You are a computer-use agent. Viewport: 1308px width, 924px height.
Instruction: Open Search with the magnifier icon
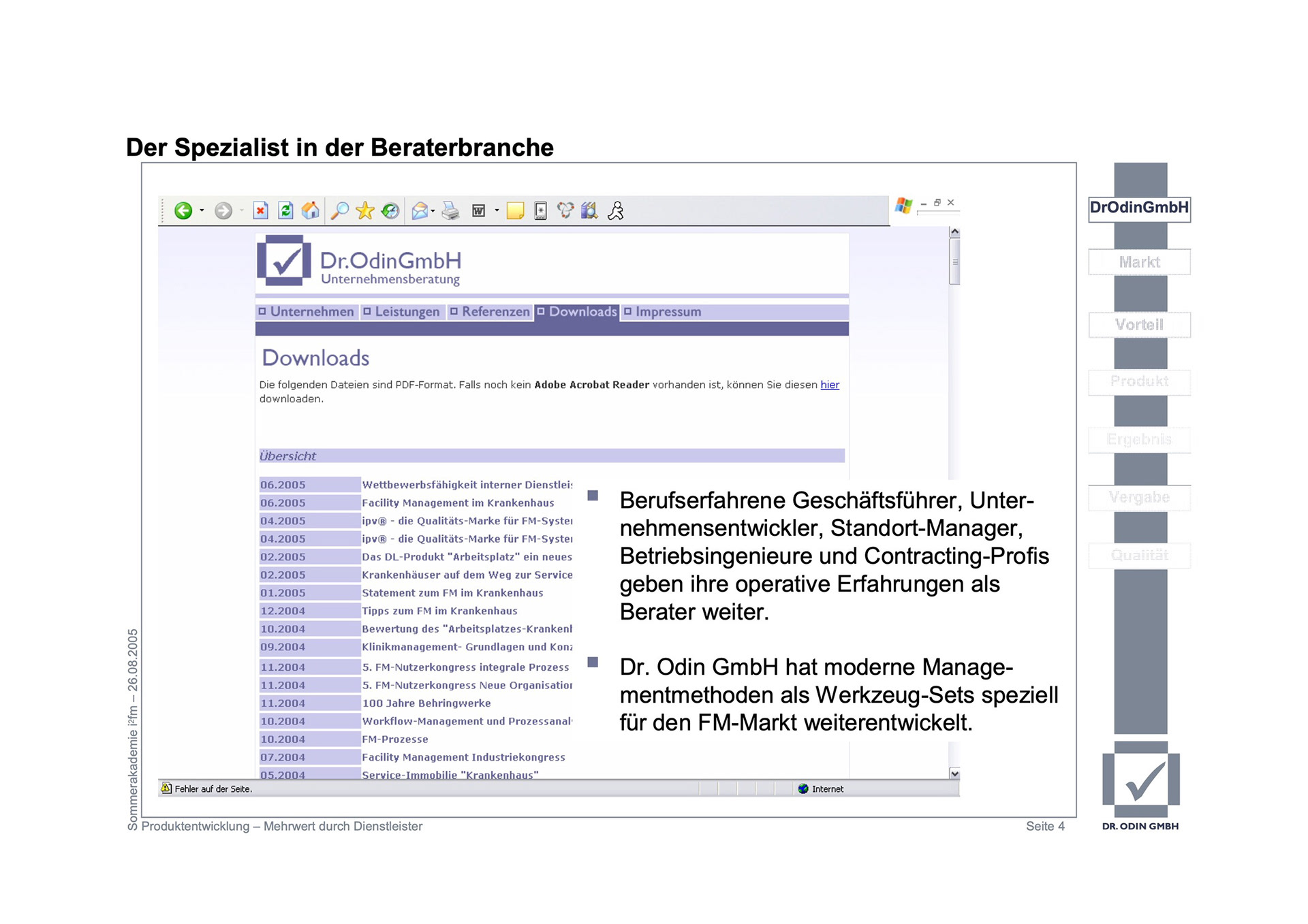(x=339, y=211)
